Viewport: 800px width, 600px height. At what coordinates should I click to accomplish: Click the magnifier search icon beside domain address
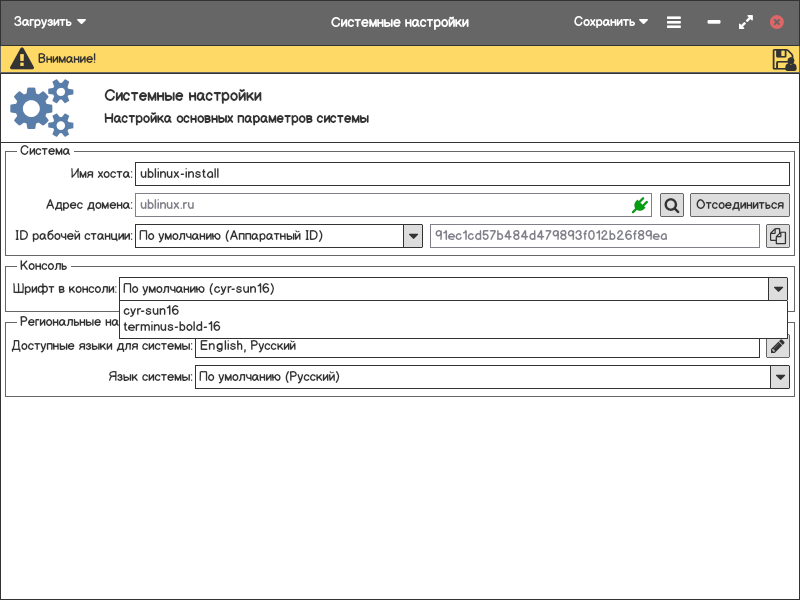[672, 205]
